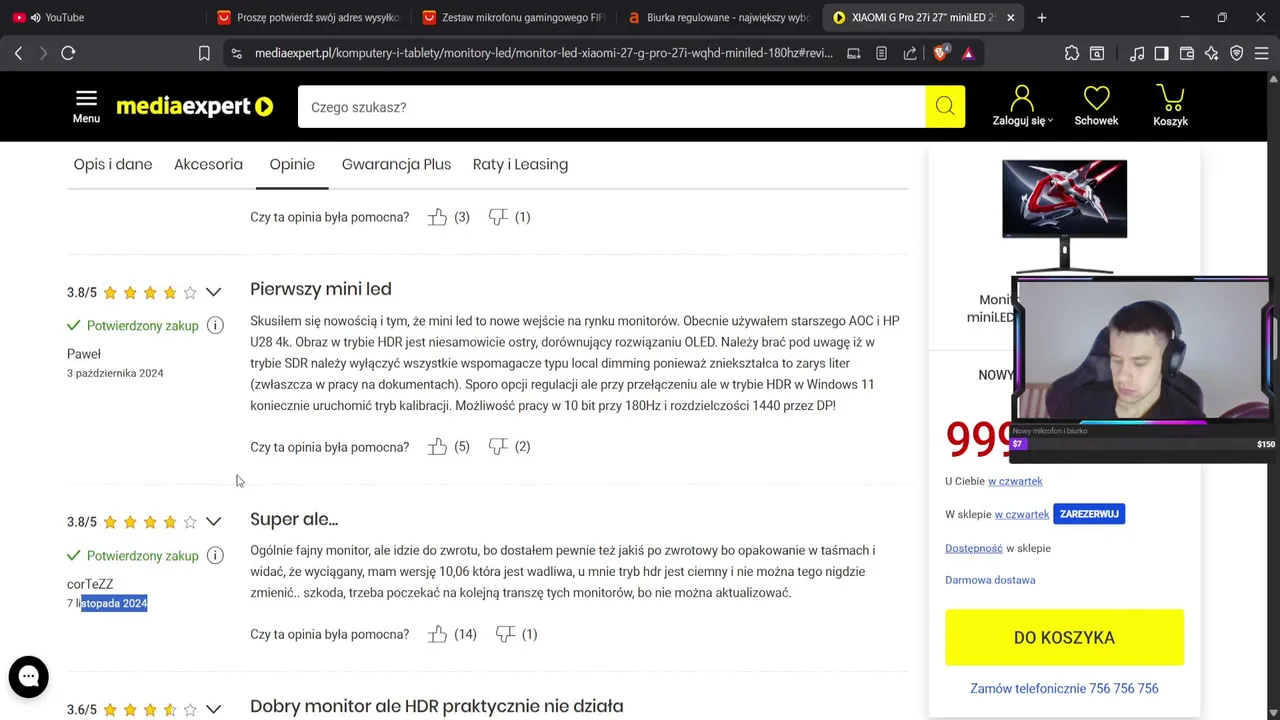This screenshot has width=1280, height=720.
Task: Open the mediaexpert Menu hamburger
Action: click(x=86, y=106)
